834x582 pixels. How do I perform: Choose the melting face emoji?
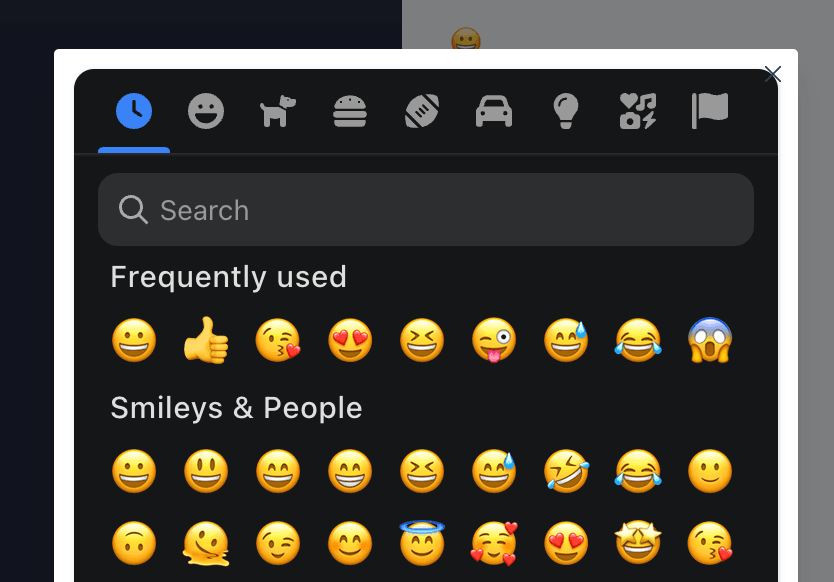tap(206, 544)
